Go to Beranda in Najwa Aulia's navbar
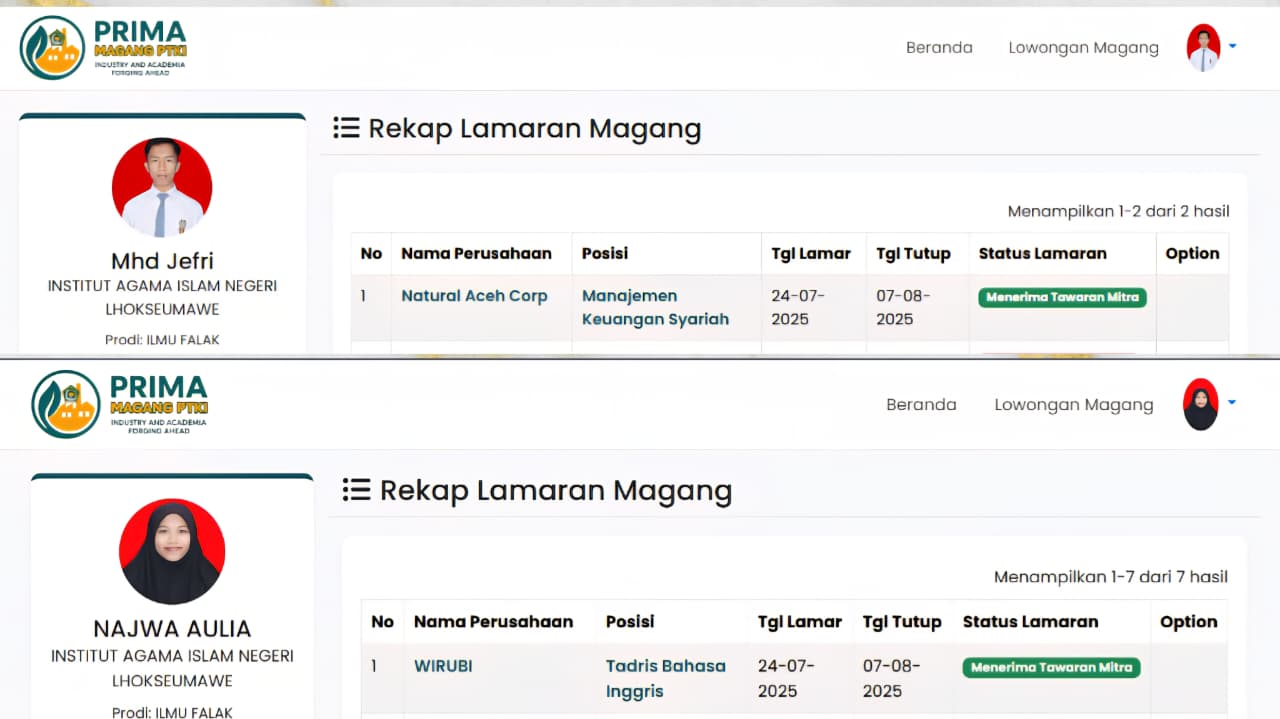 921,404
